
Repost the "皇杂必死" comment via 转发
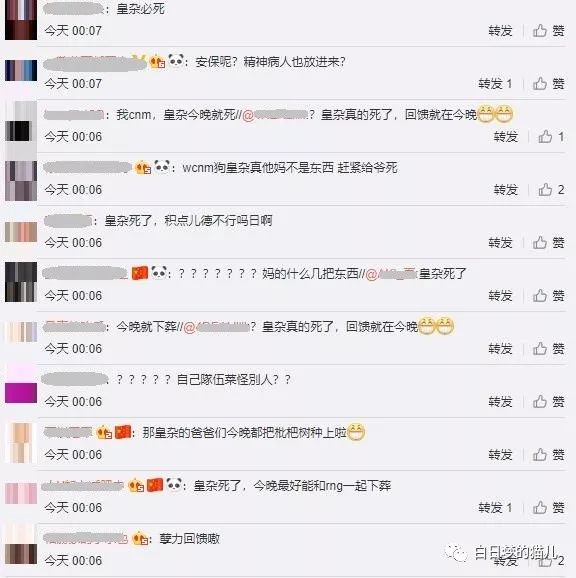500,31
